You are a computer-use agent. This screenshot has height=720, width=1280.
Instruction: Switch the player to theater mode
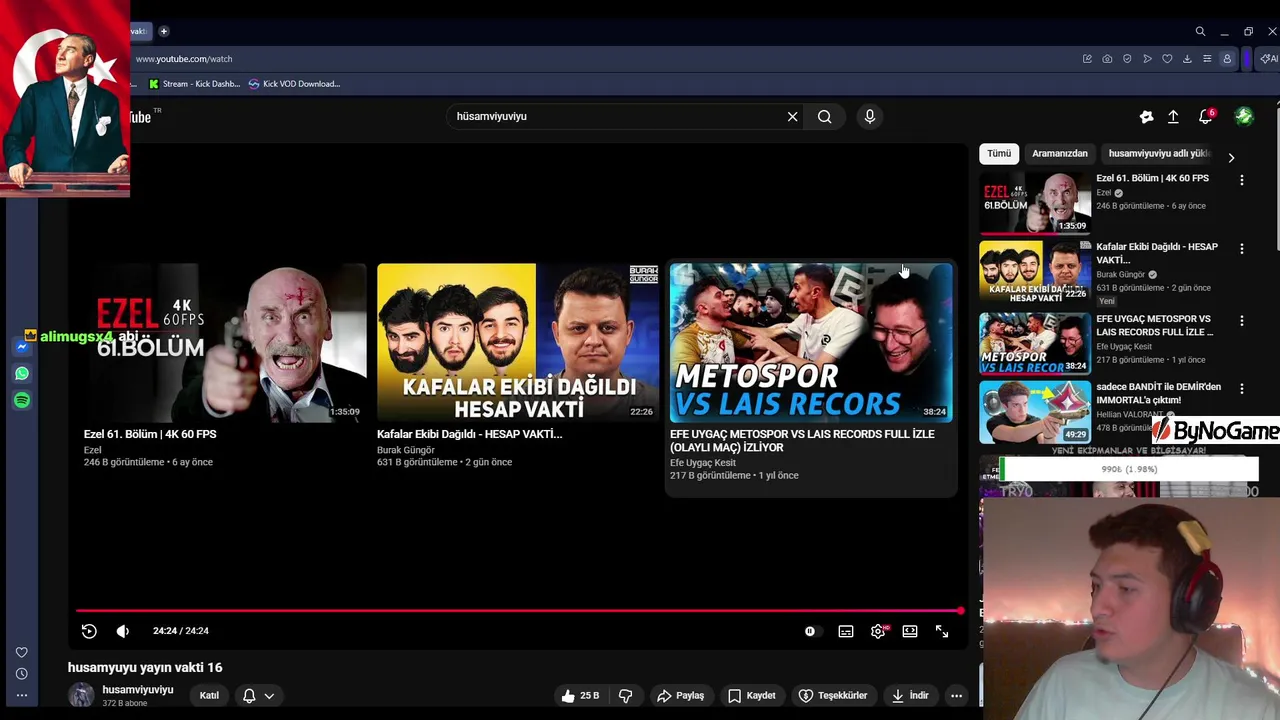click(910, 631)
